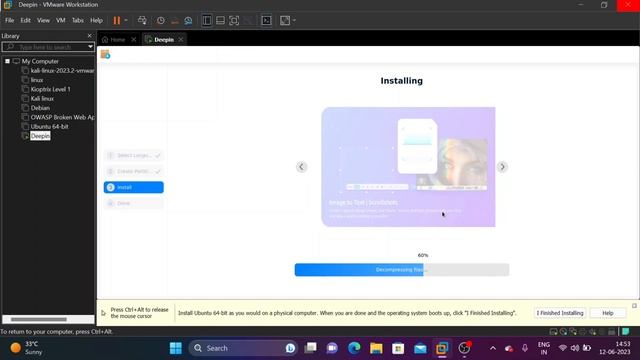Click the Install step in the installer
Viewport: 640px width, 360px height.
134,187
